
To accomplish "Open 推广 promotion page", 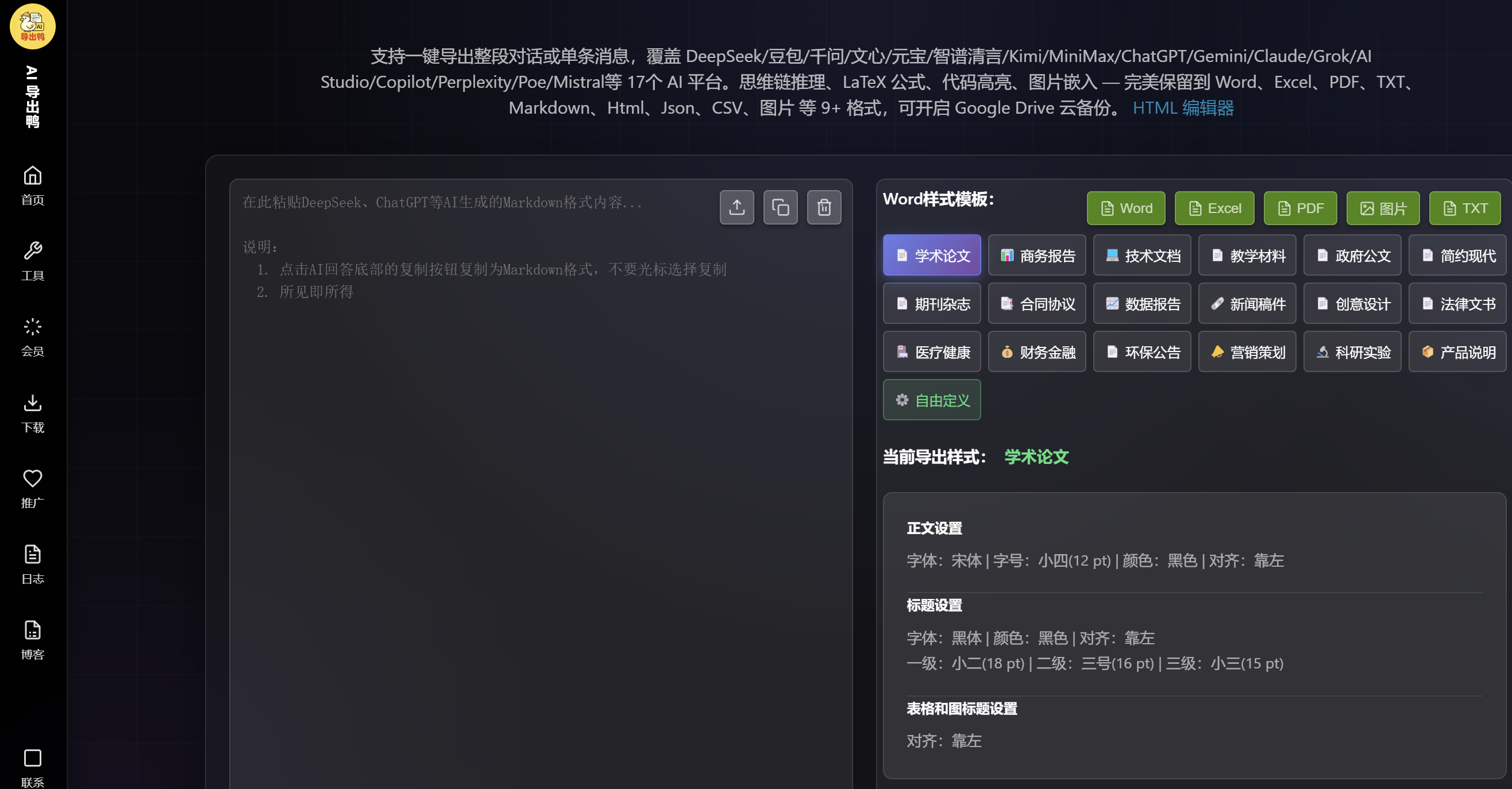I will pos(33,489).
